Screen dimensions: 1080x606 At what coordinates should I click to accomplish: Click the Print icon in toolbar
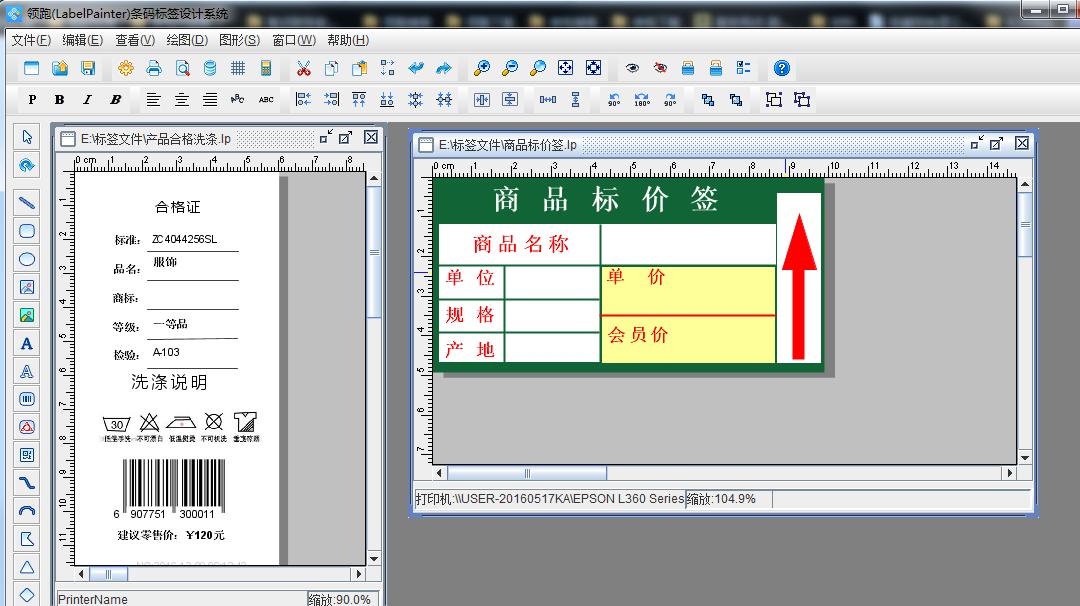tap(153, 68)
